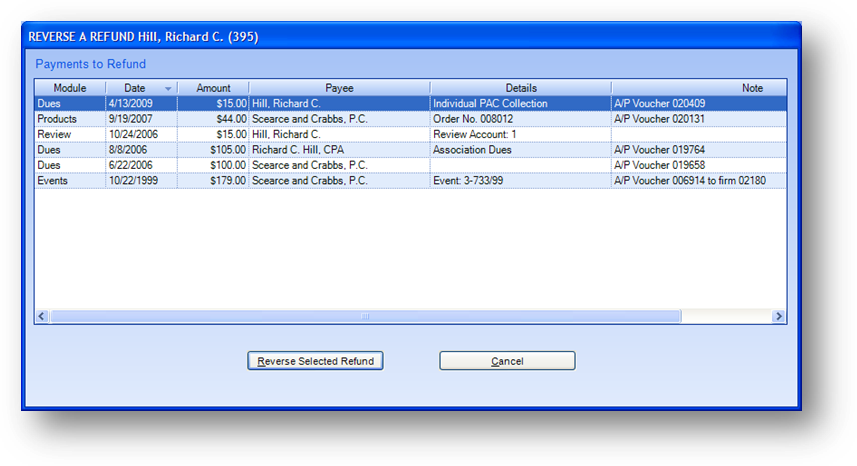Sort by the Amount column header
This screenshot has height=466, width=857.
213,88
